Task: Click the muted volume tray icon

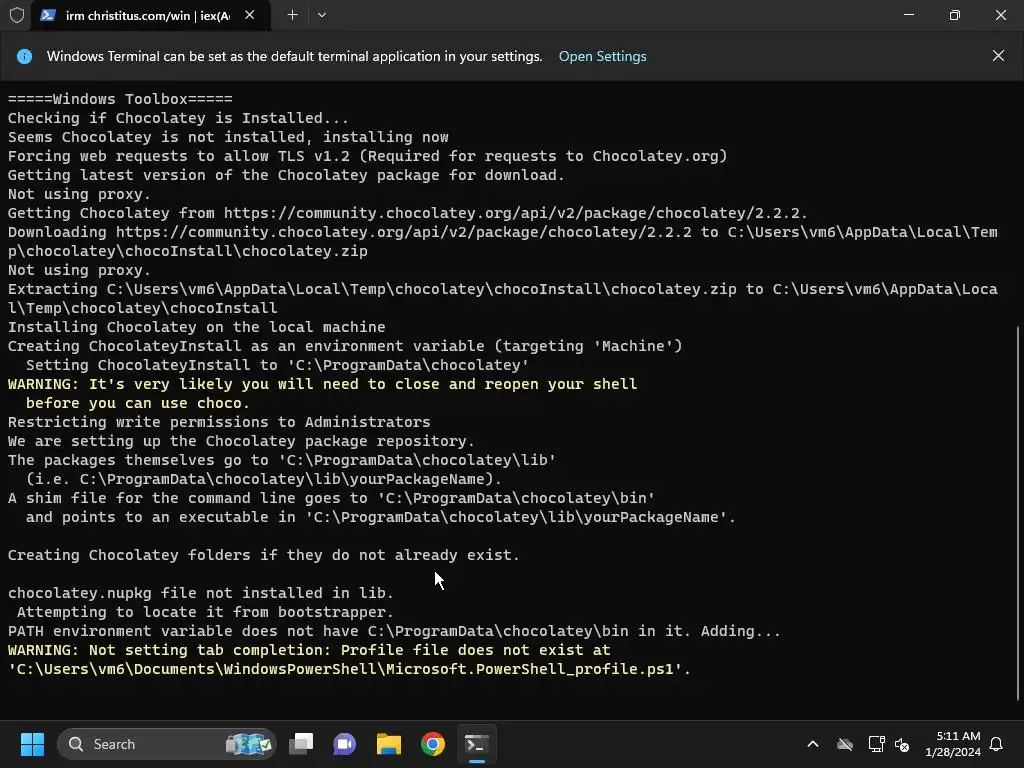Action: tap(902, 744)
